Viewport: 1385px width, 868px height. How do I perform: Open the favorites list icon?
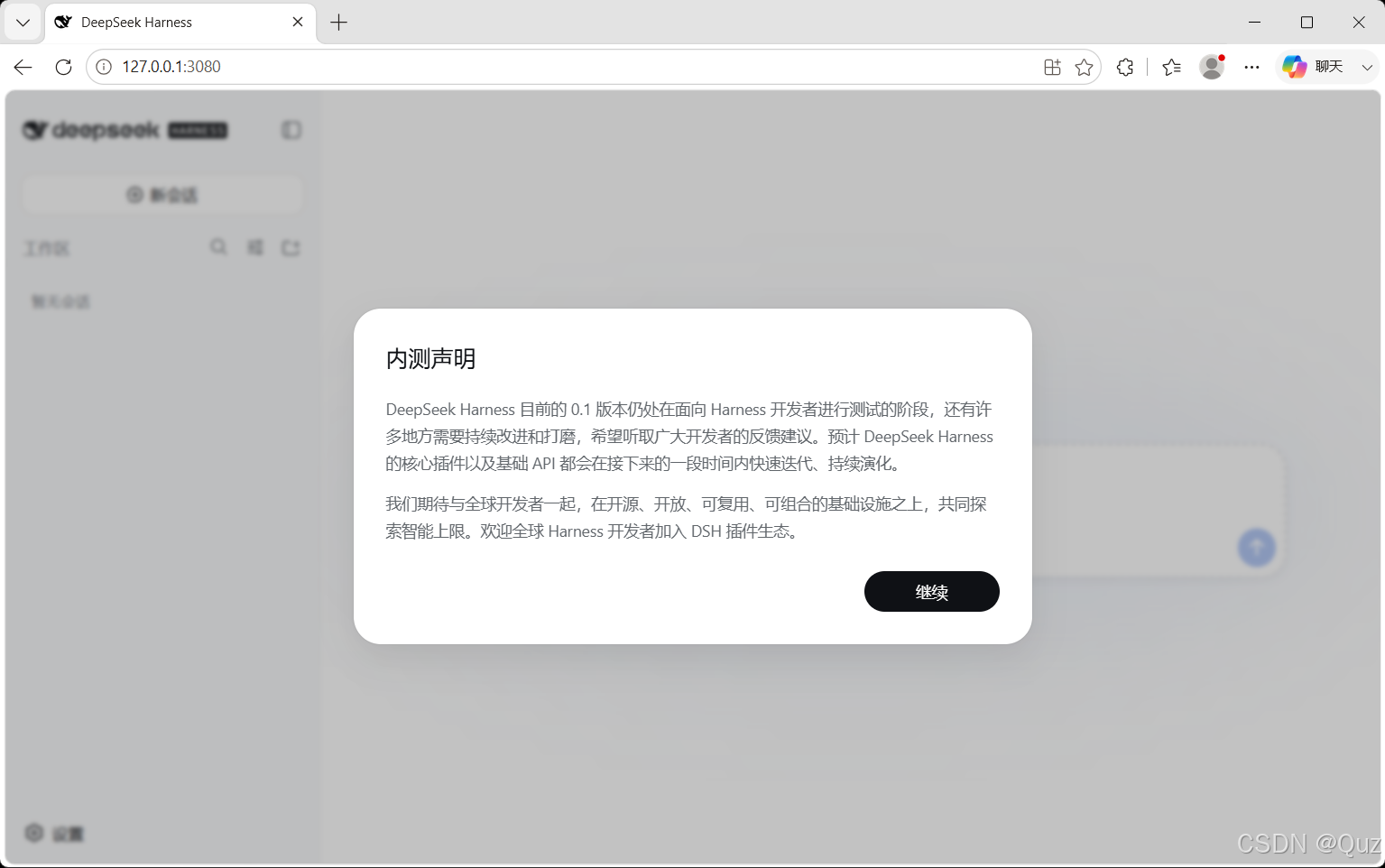pyautogui.click(x=1171, y=67)
